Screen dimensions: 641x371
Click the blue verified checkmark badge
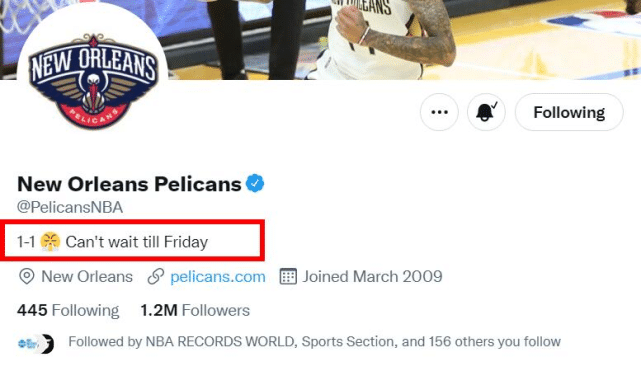pos(255,183)
